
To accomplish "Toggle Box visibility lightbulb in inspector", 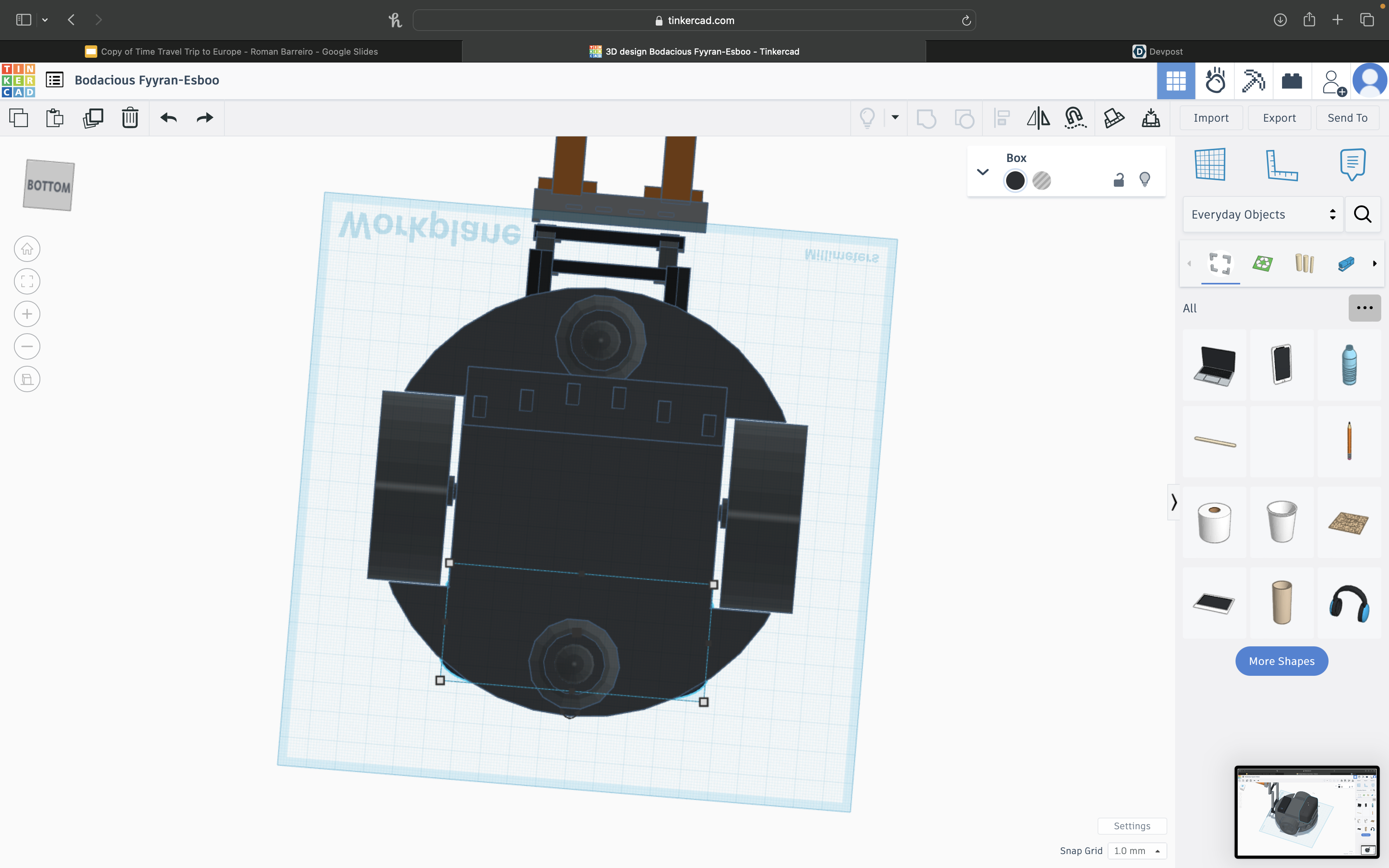I will pos(1144,180).
